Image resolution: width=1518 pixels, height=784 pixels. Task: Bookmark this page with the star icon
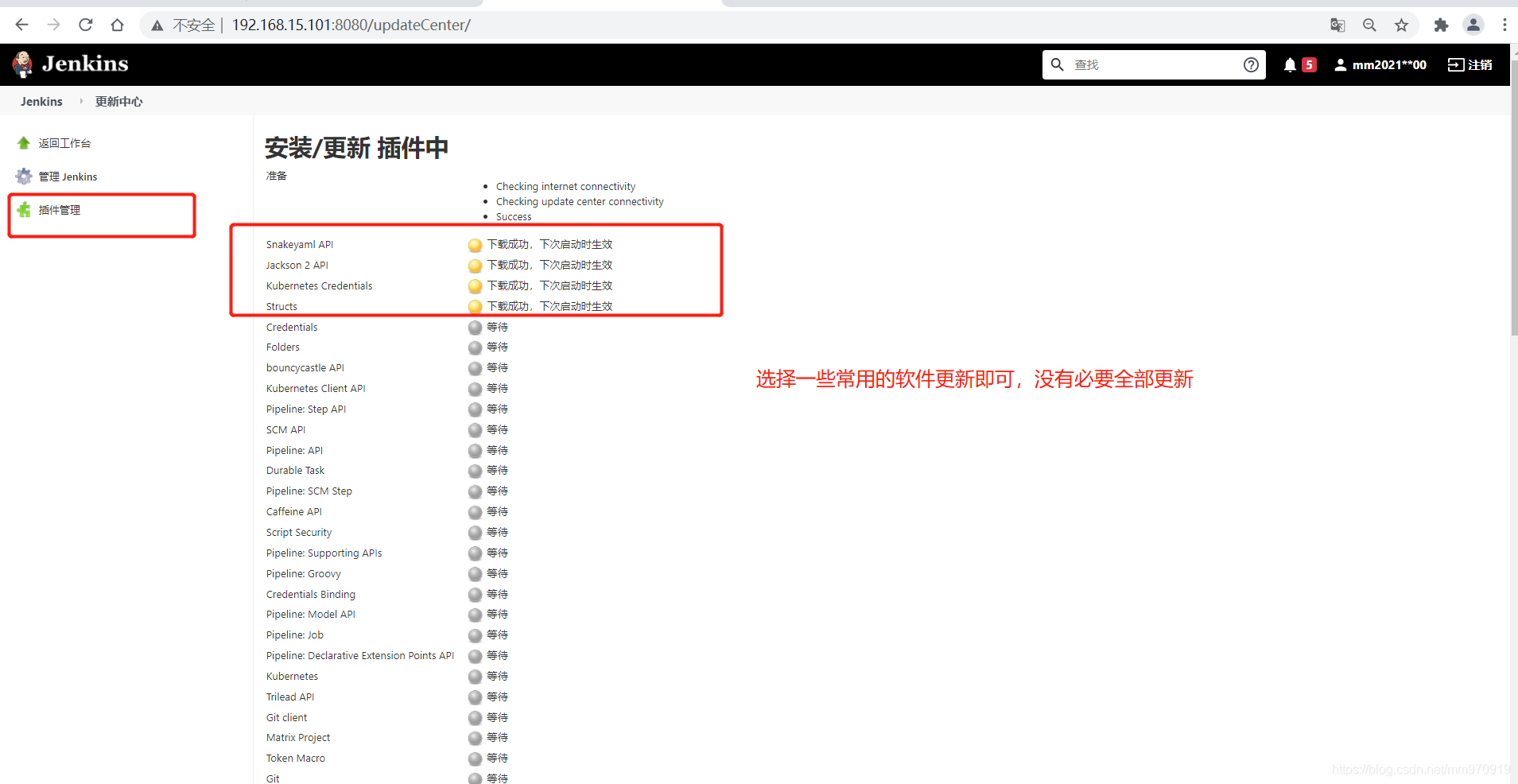click(x=1401, y=25)
